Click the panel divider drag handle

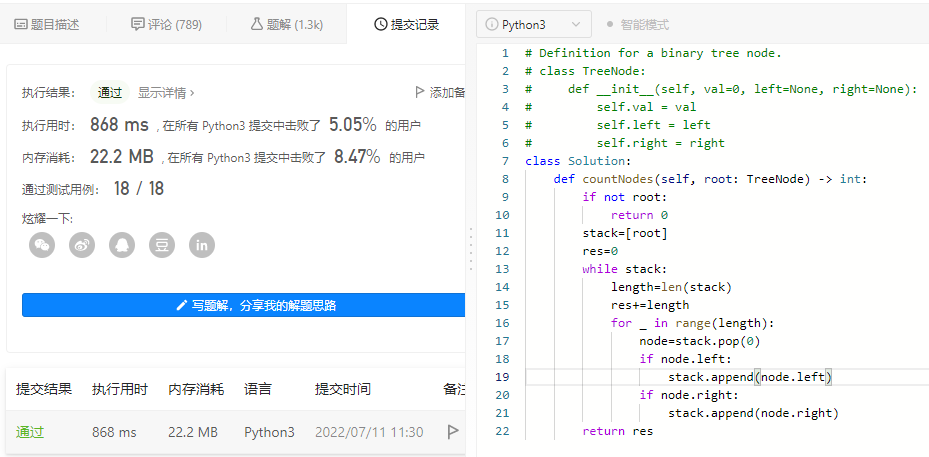469,247
